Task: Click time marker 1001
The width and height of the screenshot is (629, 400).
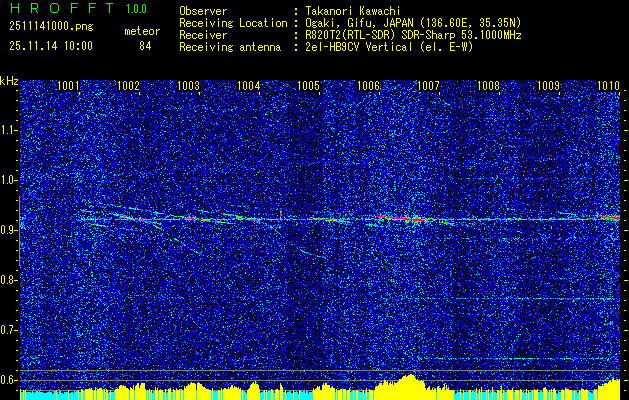Action: click(69, 85)
